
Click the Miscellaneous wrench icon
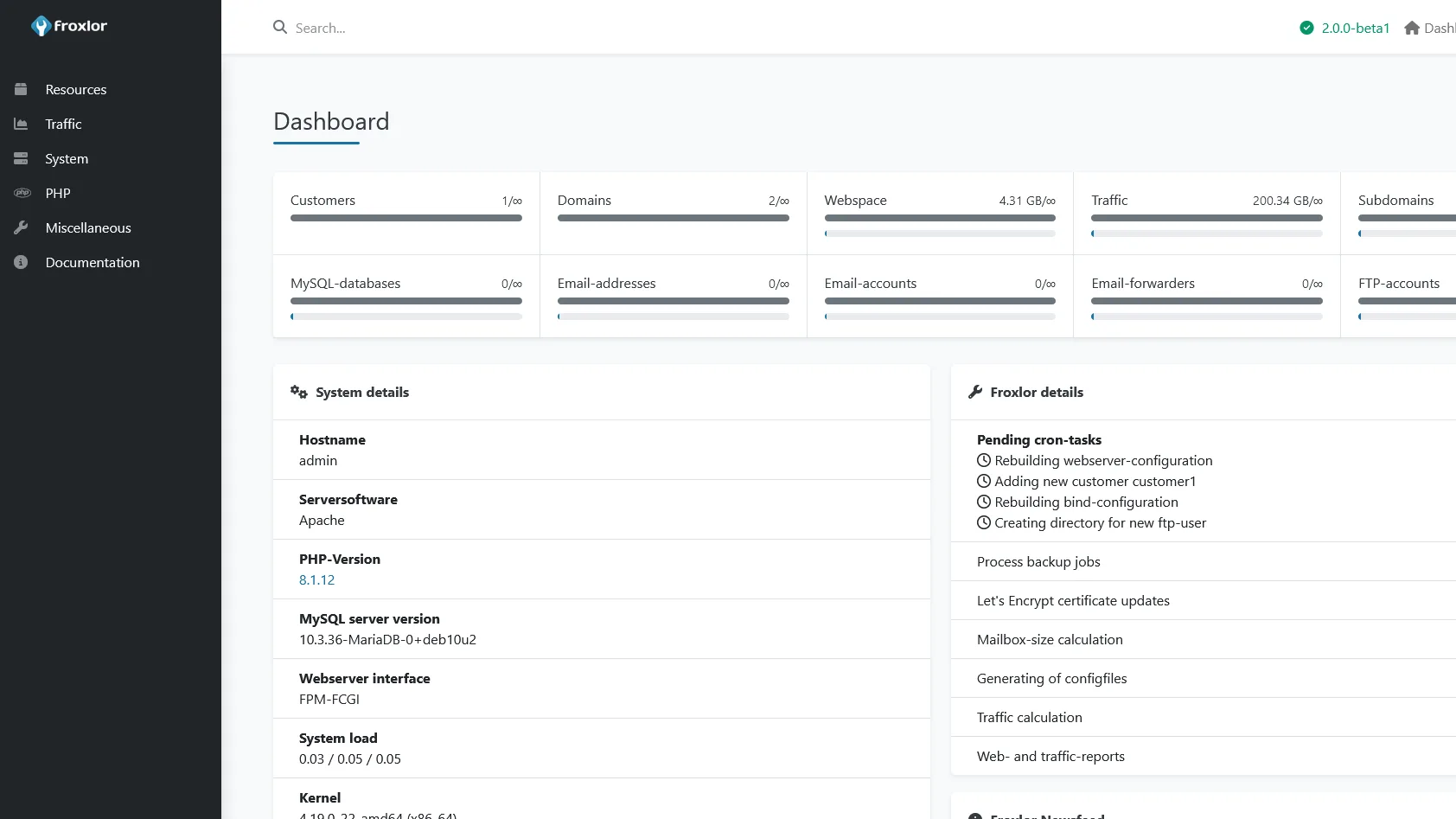coord(21,227)
